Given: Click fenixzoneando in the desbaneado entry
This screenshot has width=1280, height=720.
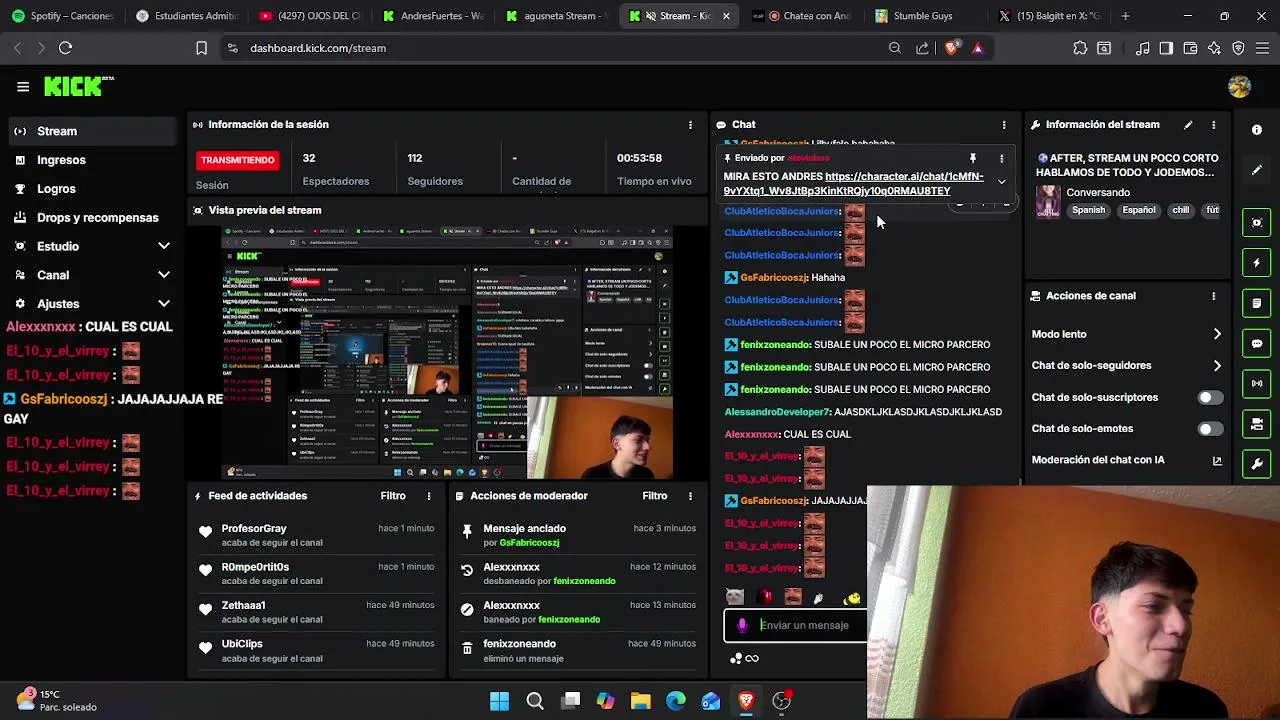Looking at the screenshot, I should 584,581.
